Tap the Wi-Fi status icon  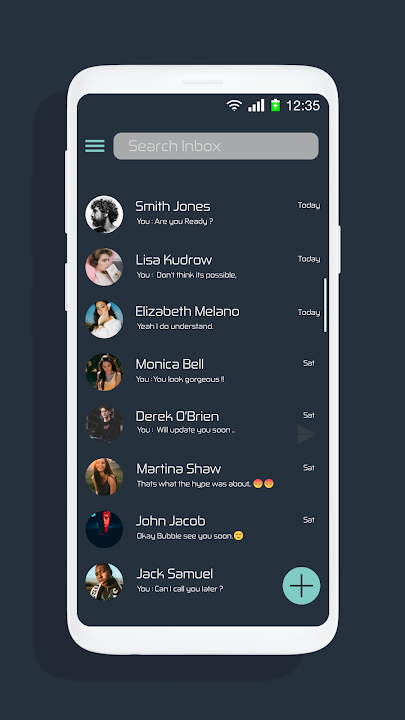click(234, 106)
